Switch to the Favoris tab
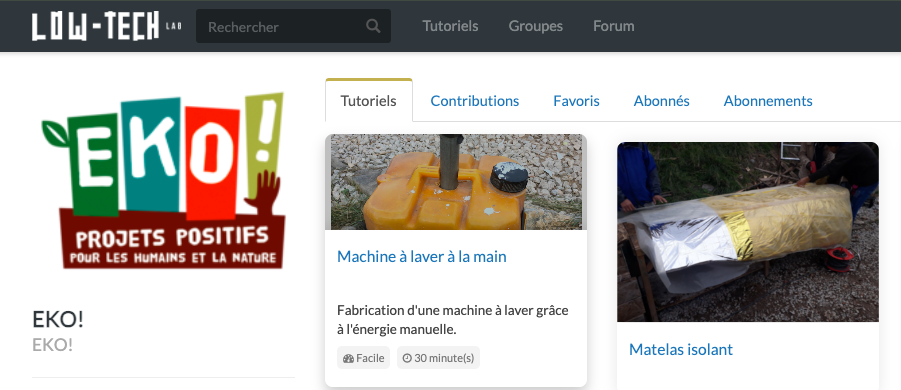 click(576, 101)
